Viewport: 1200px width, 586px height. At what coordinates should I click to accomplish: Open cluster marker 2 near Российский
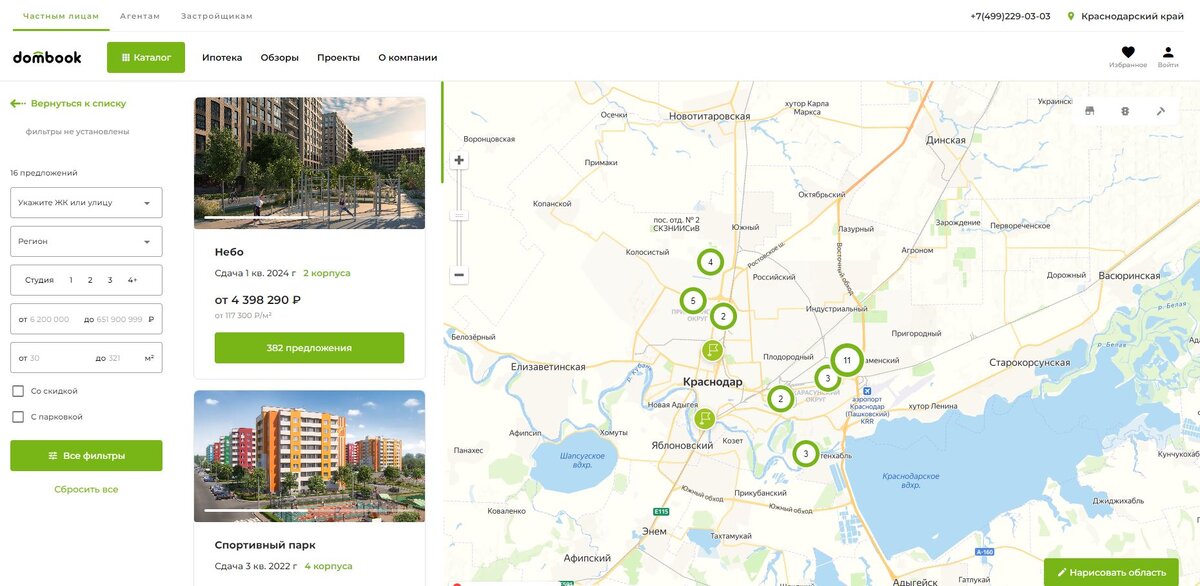coord(723,316)
